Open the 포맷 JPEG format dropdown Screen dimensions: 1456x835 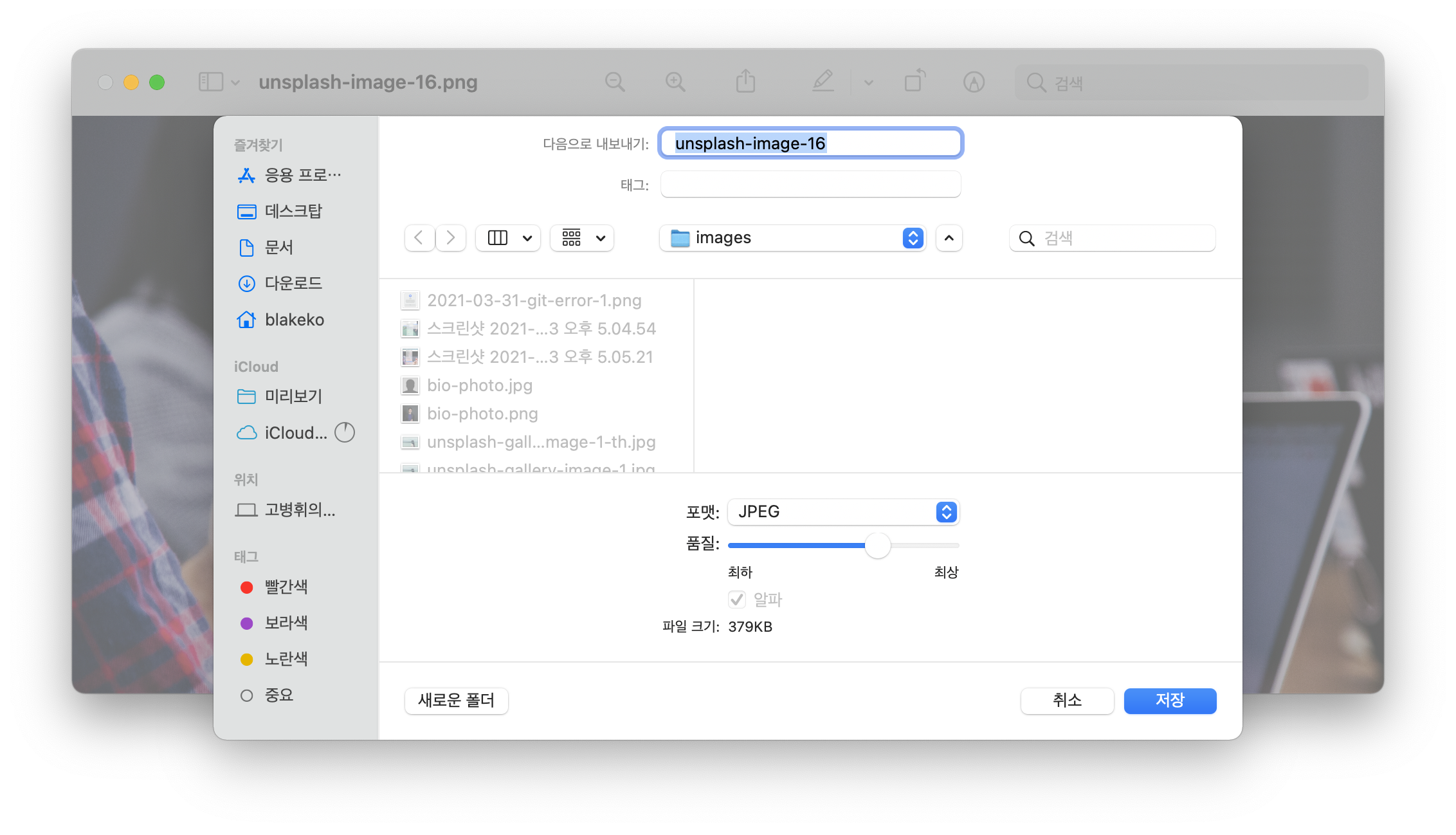click(x=843, y=512)
